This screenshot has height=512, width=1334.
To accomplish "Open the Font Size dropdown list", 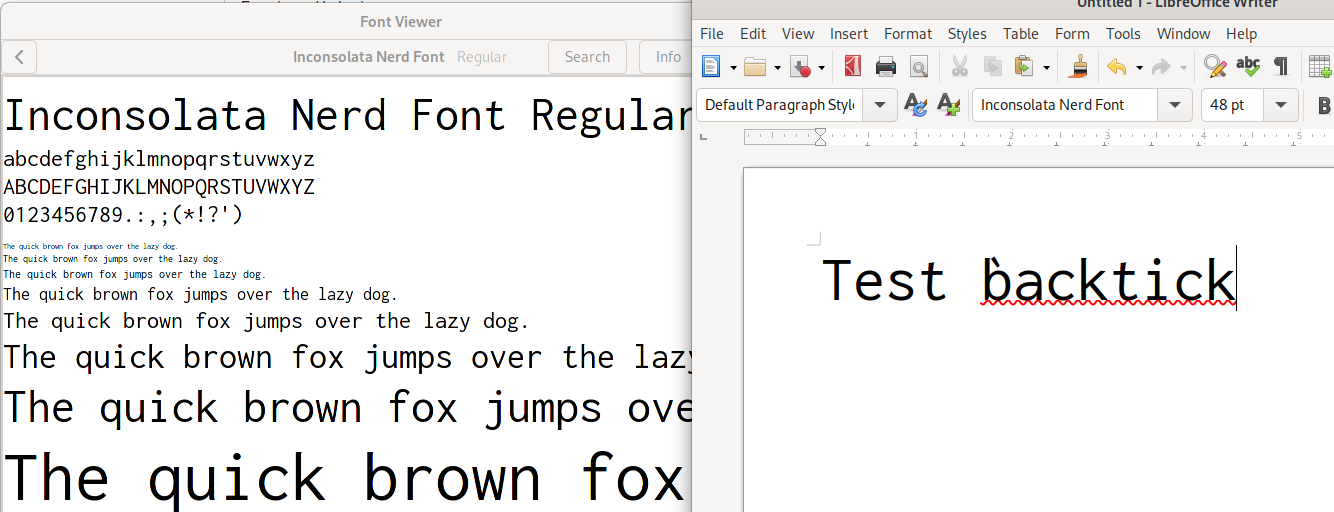I will pos(1280,105).
